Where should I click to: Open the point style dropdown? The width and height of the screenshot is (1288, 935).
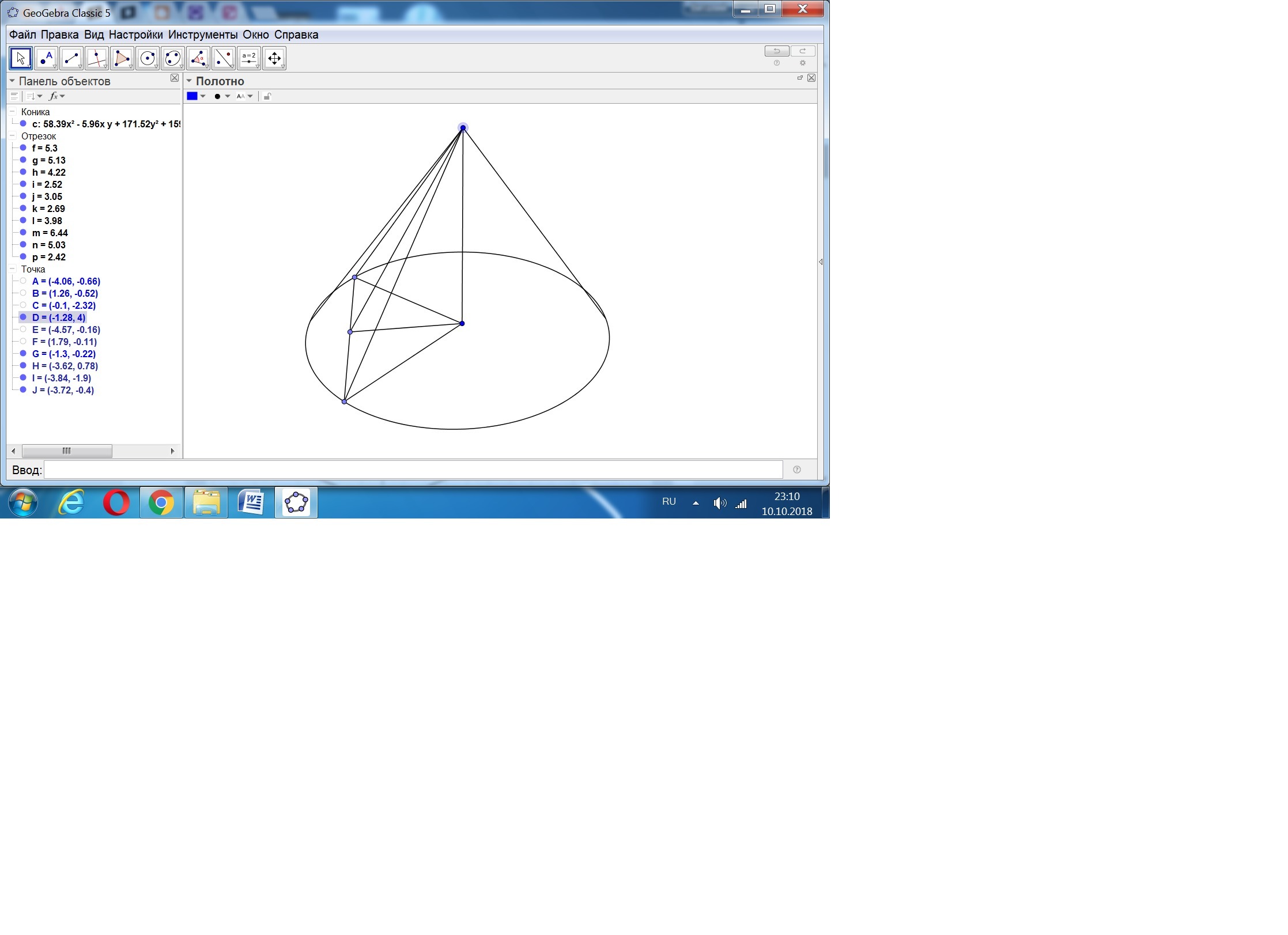[x=227, y=96]
